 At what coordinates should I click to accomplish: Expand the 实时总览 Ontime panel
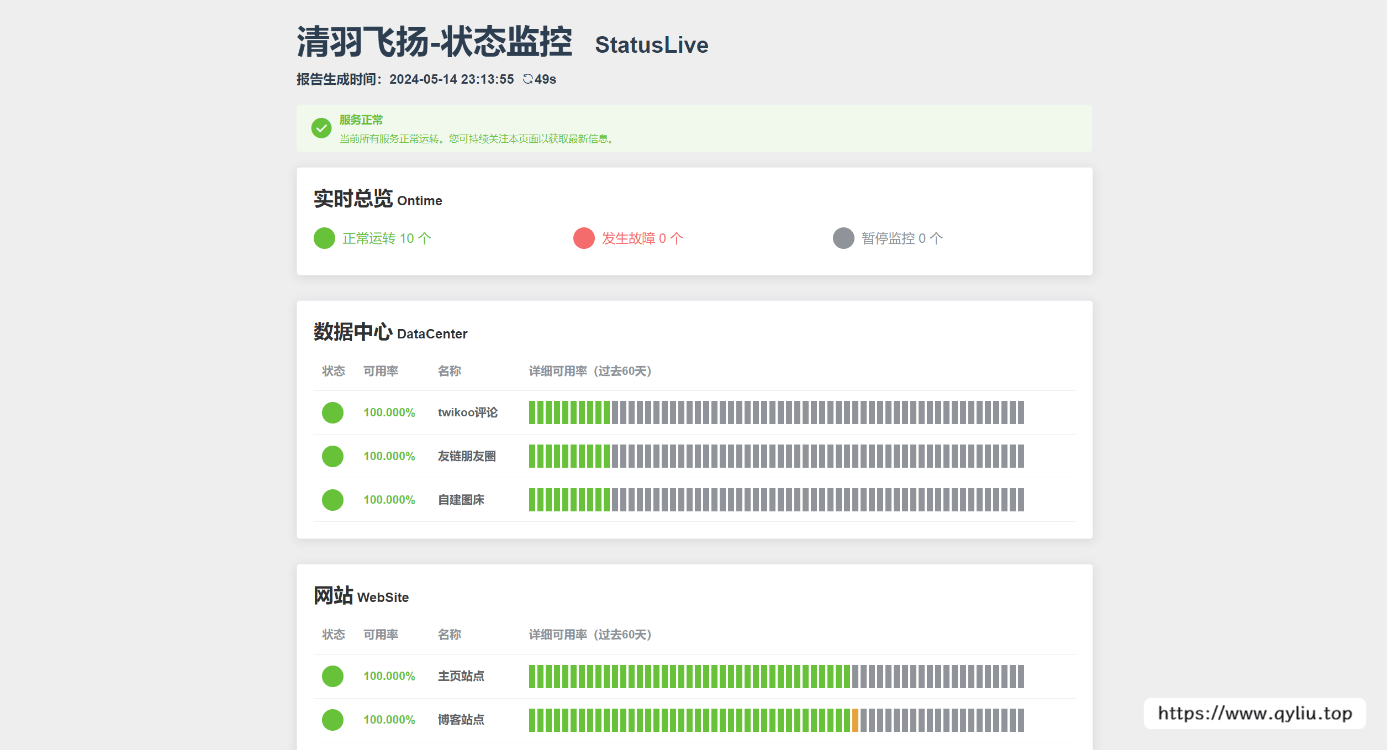pos(376,199)
